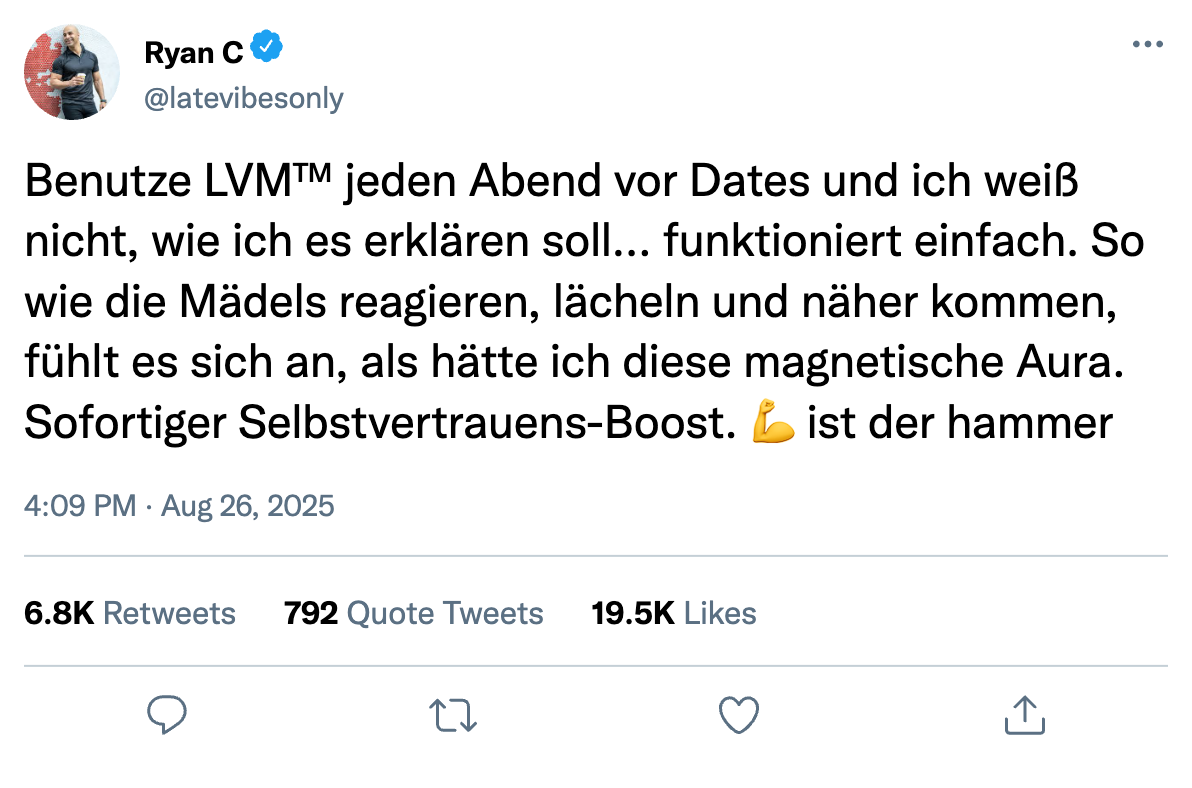Show the 792 Quote Tweets
The width and height of the screenshot is (1192, 788).
click(x=414, y=613)
